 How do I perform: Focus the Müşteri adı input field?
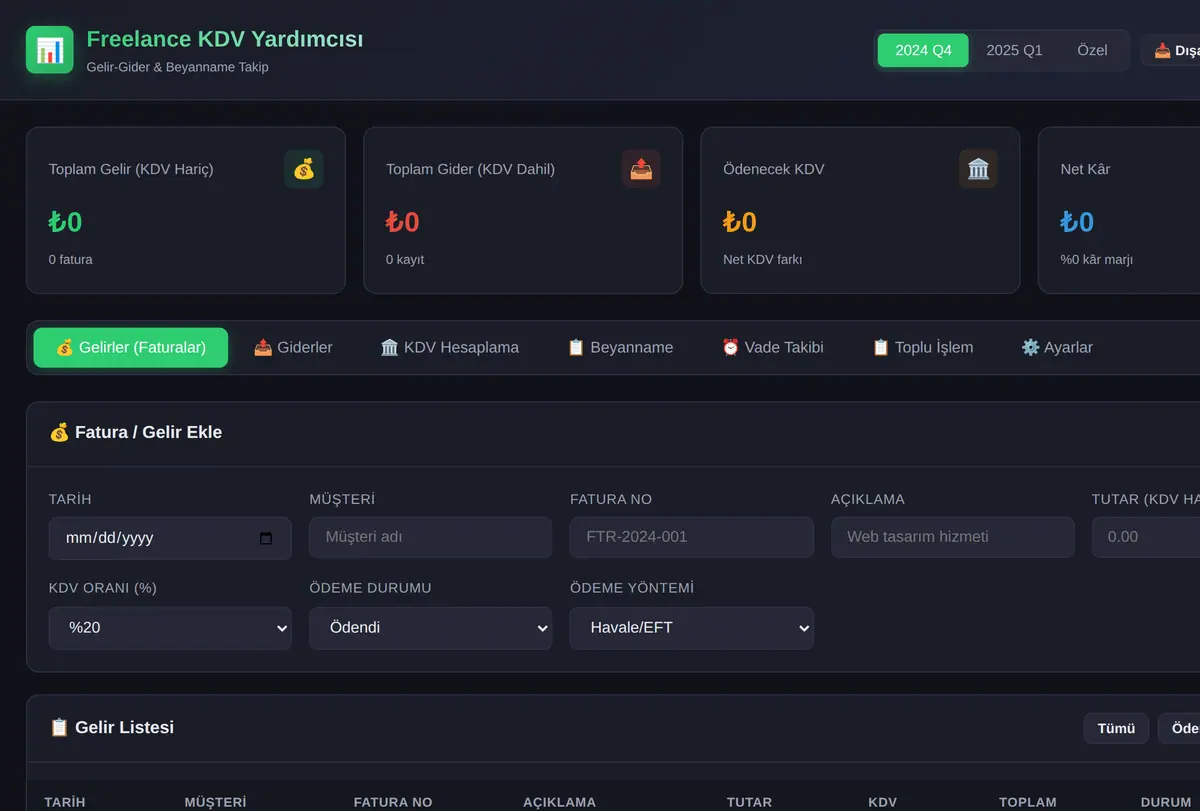click(430, 537)
